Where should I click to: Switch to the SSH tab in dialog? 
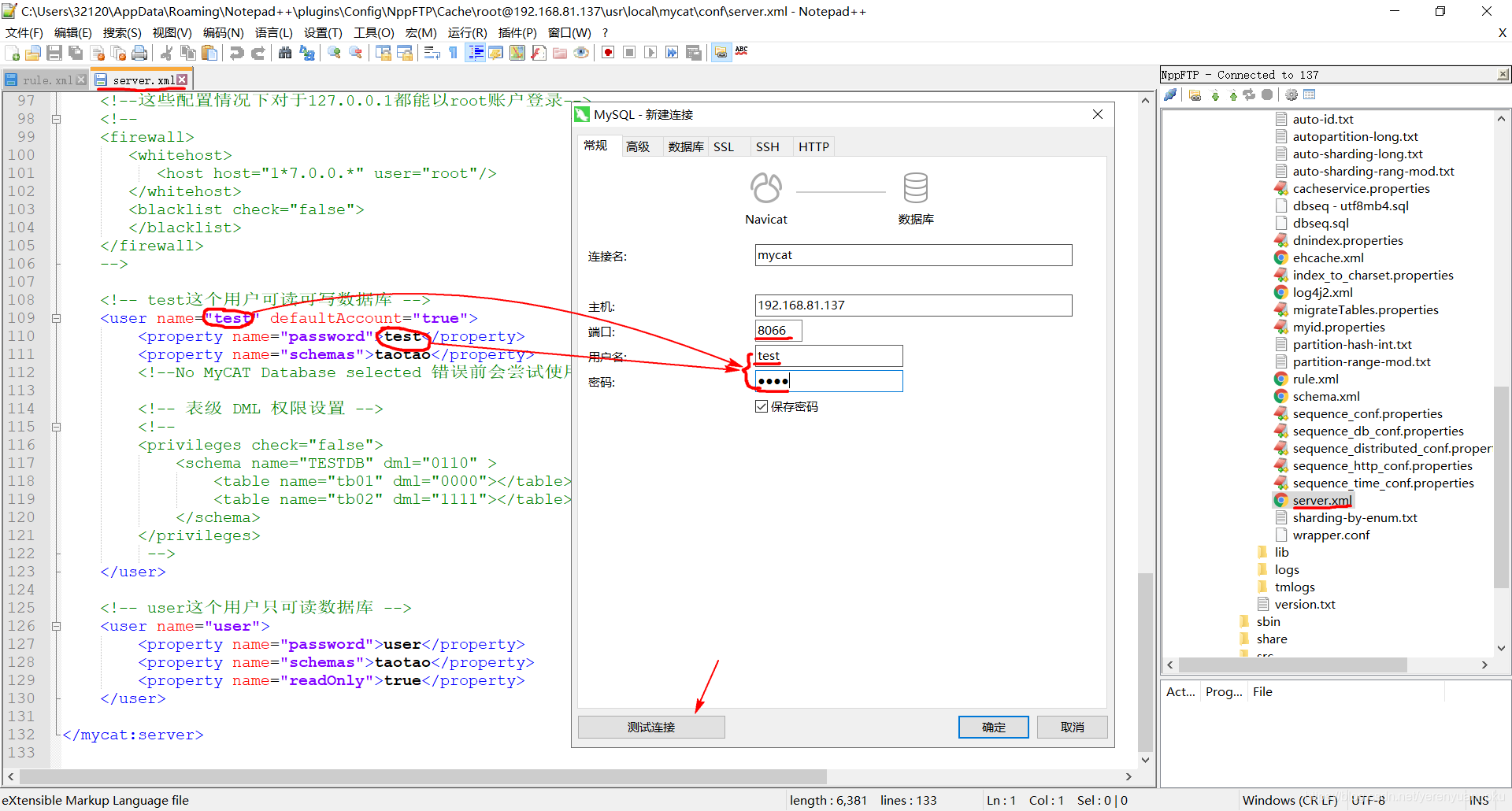768,146
